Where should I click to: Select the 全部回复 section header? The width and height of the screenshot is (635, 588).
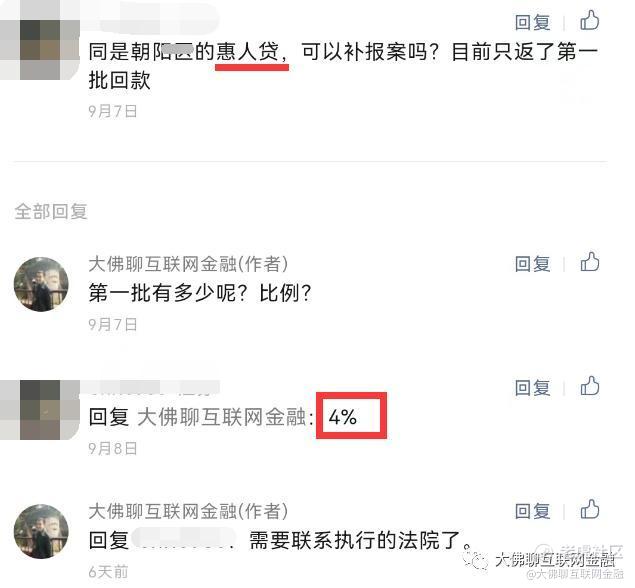pyautogui.click(x=51, y=211)
